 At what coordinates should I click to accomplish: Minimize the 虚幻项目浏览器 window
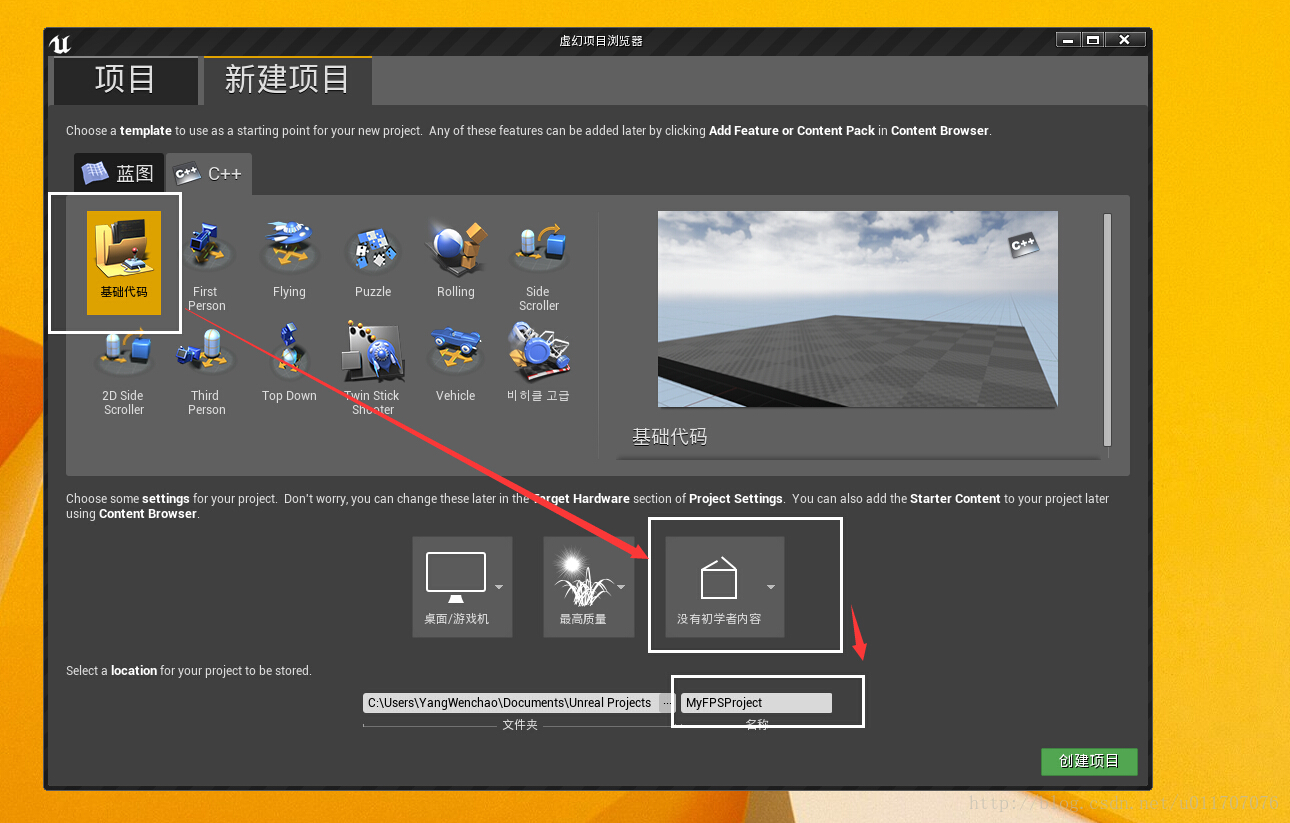tap(1069, 40)
